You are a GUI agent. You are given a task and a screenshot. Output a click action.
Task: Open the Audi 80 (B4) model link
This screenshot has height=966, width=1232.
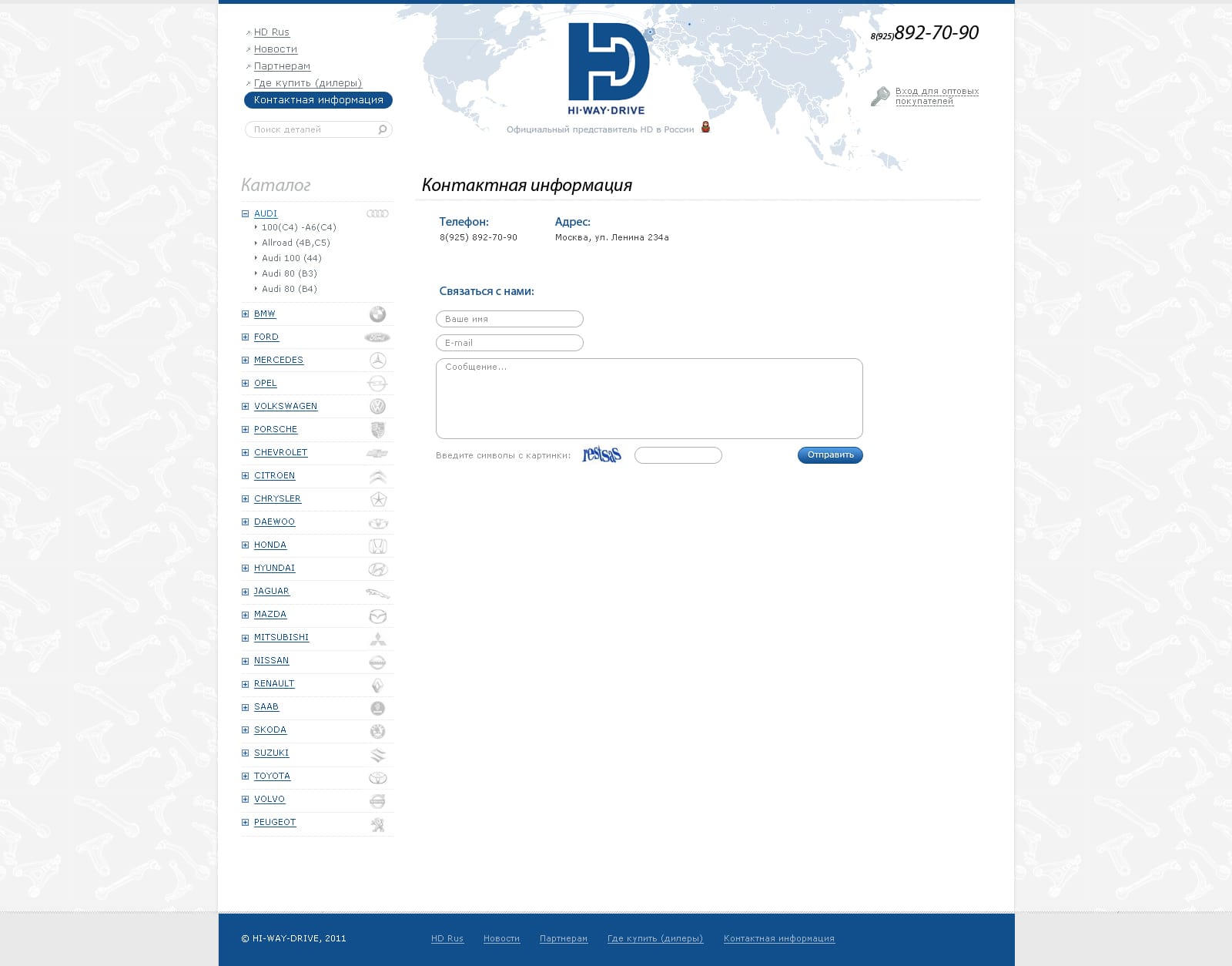289,289
